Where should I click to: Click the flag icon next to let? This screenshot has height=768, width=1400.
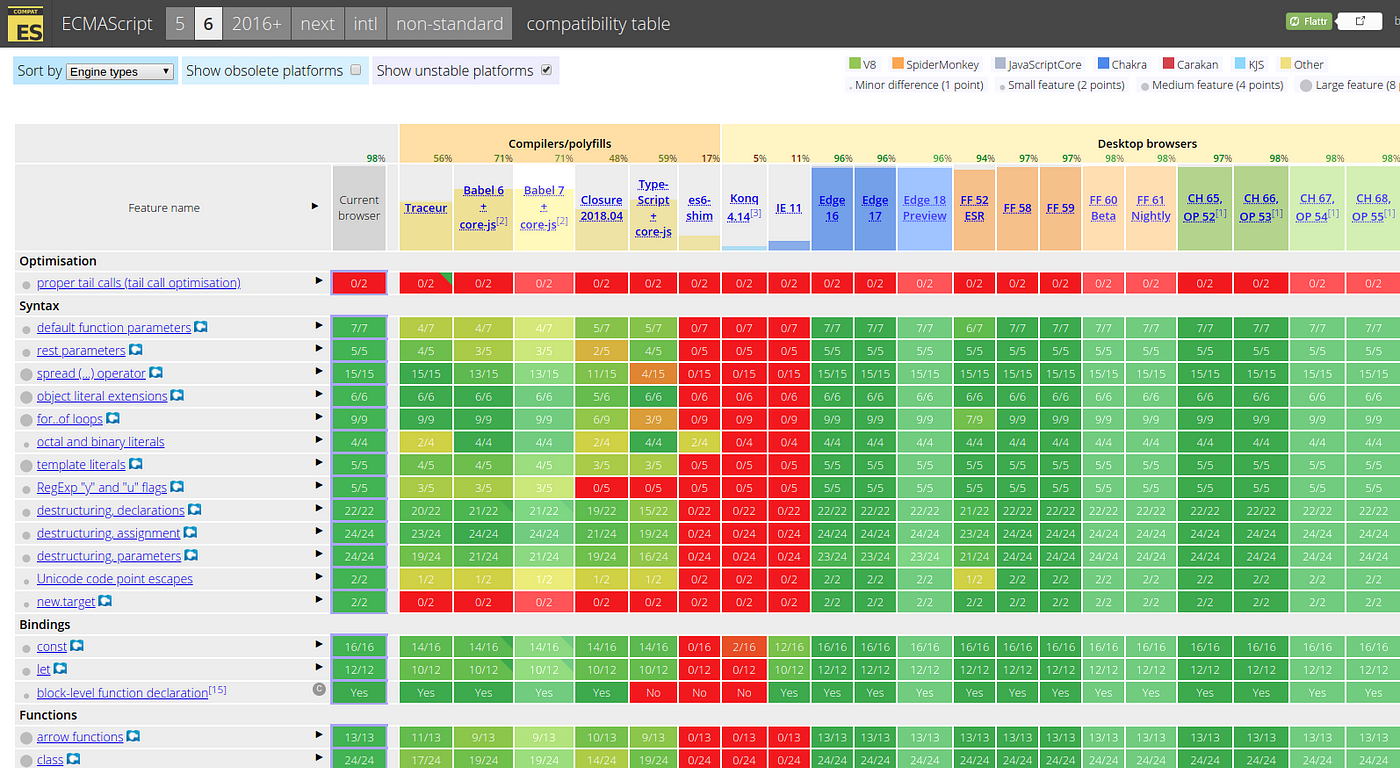pyautogui.click(x=60, y=669)
